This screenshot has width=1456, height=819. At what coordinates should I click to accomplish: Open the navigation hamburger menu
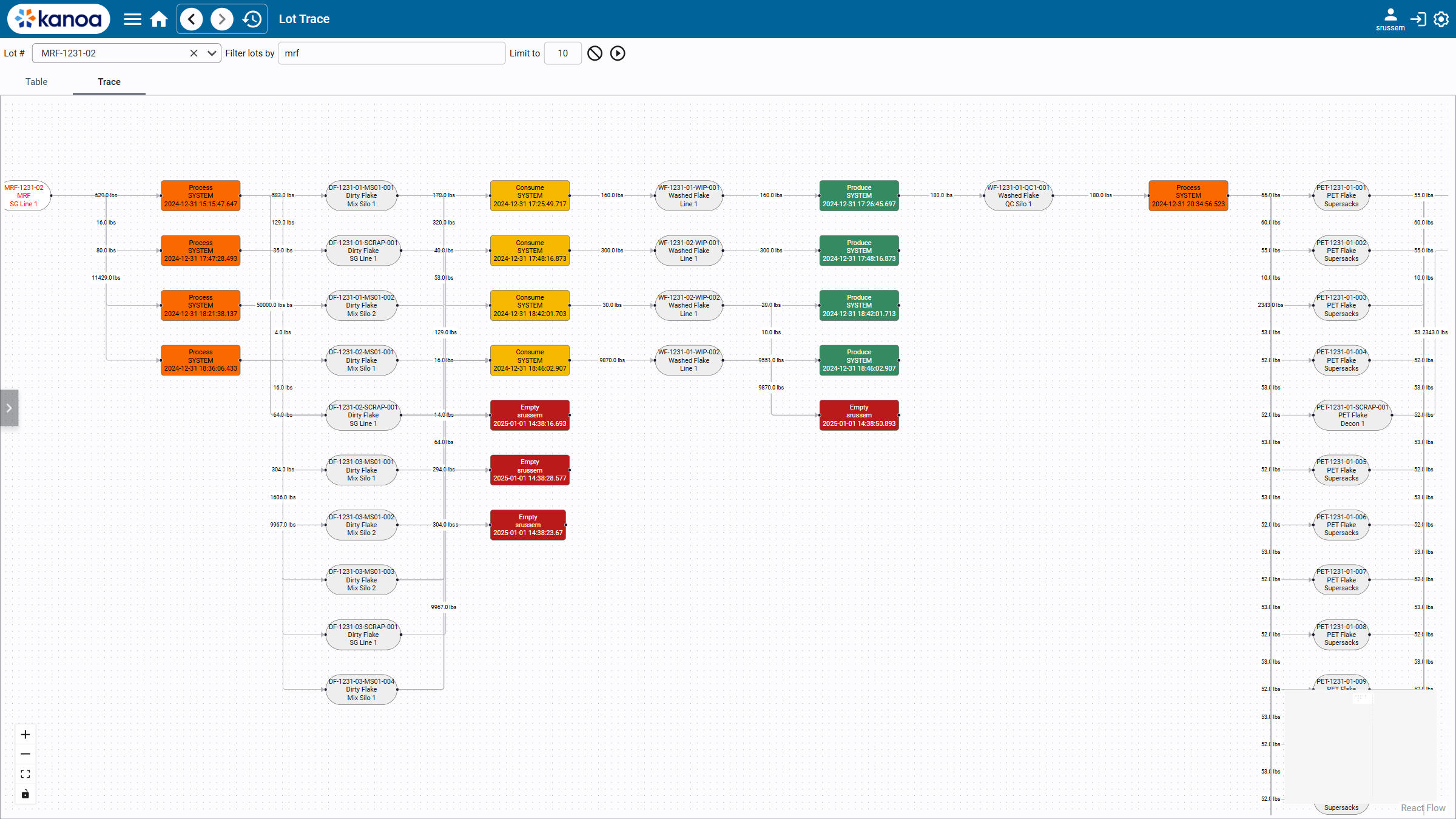132,19
